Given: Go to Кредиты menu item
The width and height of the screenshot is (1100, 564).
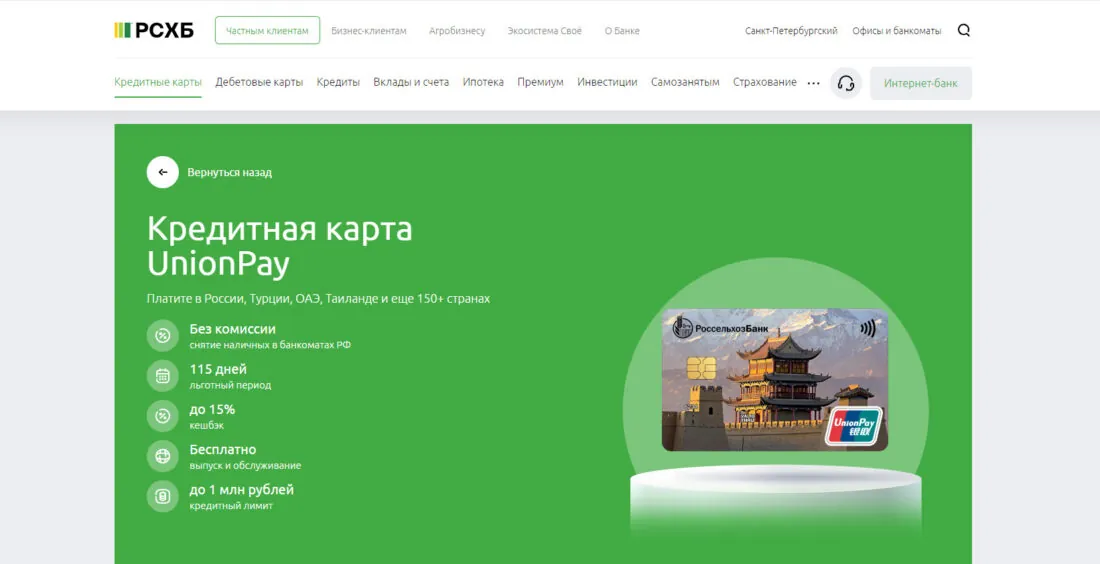Looking at the screenshot, I should click(x=338, y=82).
